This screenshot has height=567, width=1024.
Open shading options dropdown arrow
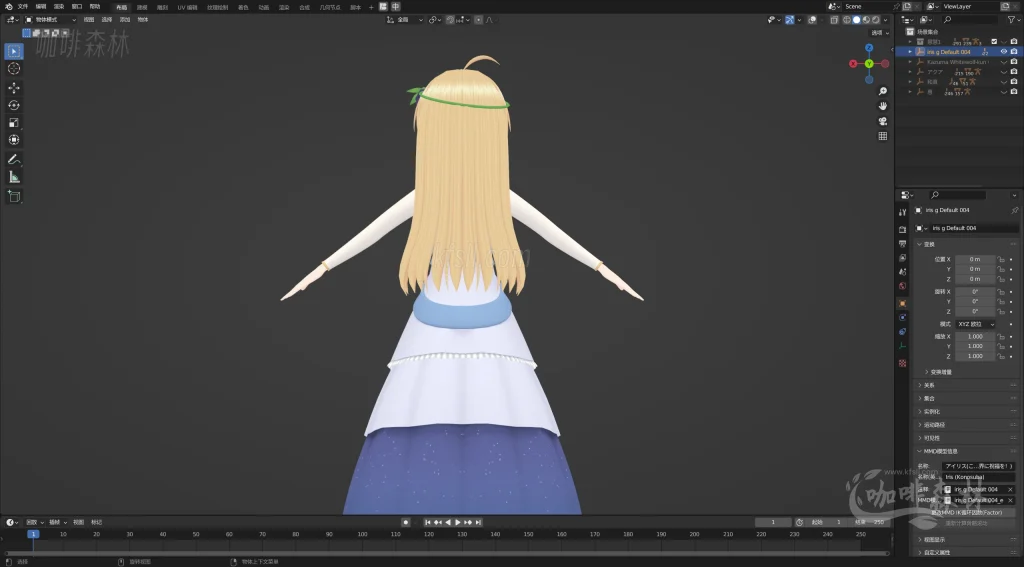886,20
